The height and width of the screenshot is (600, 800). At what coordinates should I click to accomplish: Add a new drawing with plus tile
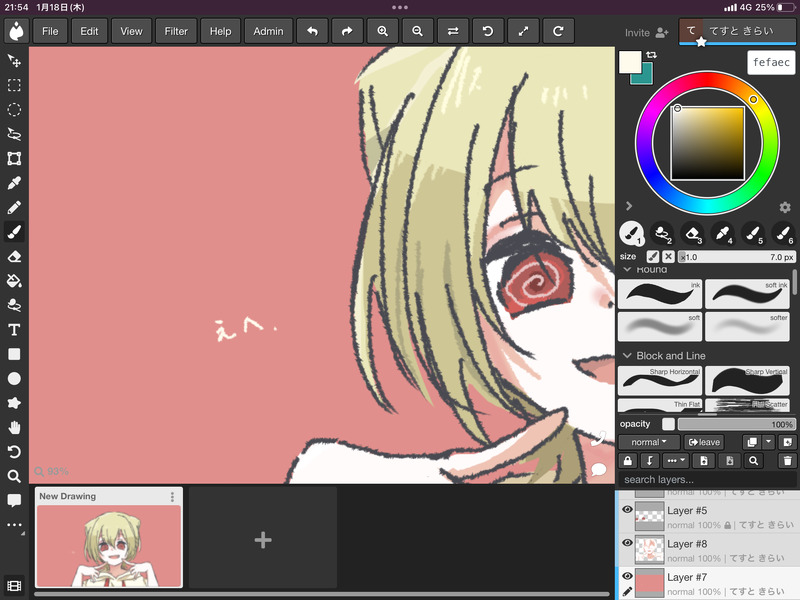(263, 539)
